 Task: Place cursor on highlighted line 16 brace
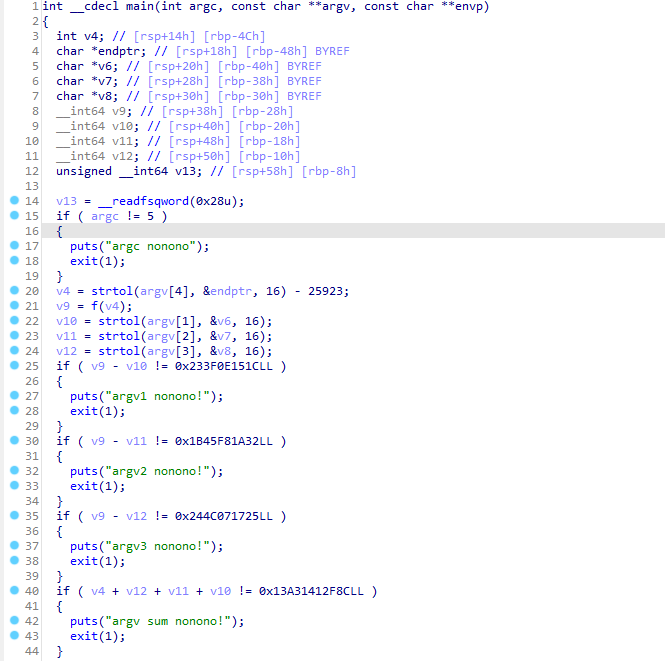(59, 231)
